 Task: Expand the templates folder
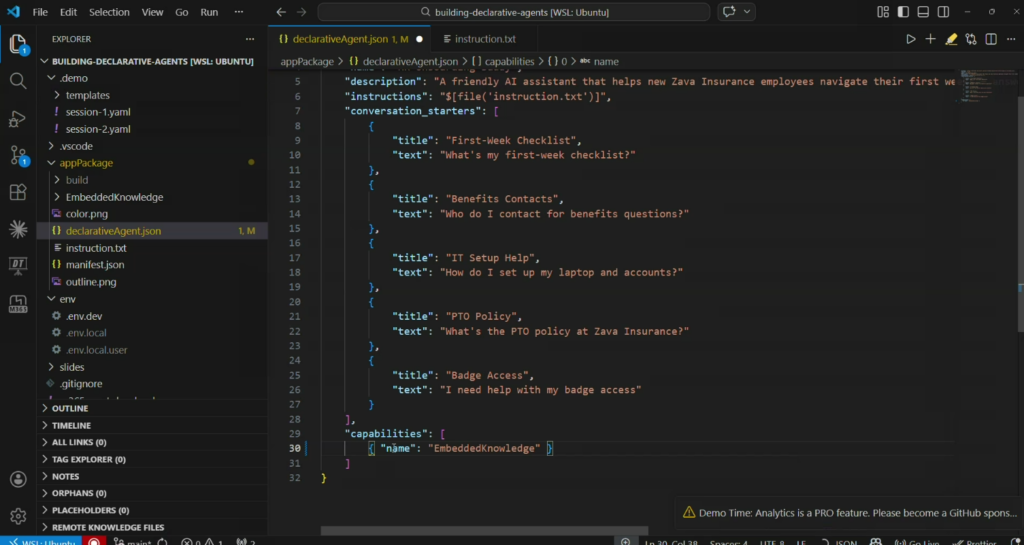point(87,95)
